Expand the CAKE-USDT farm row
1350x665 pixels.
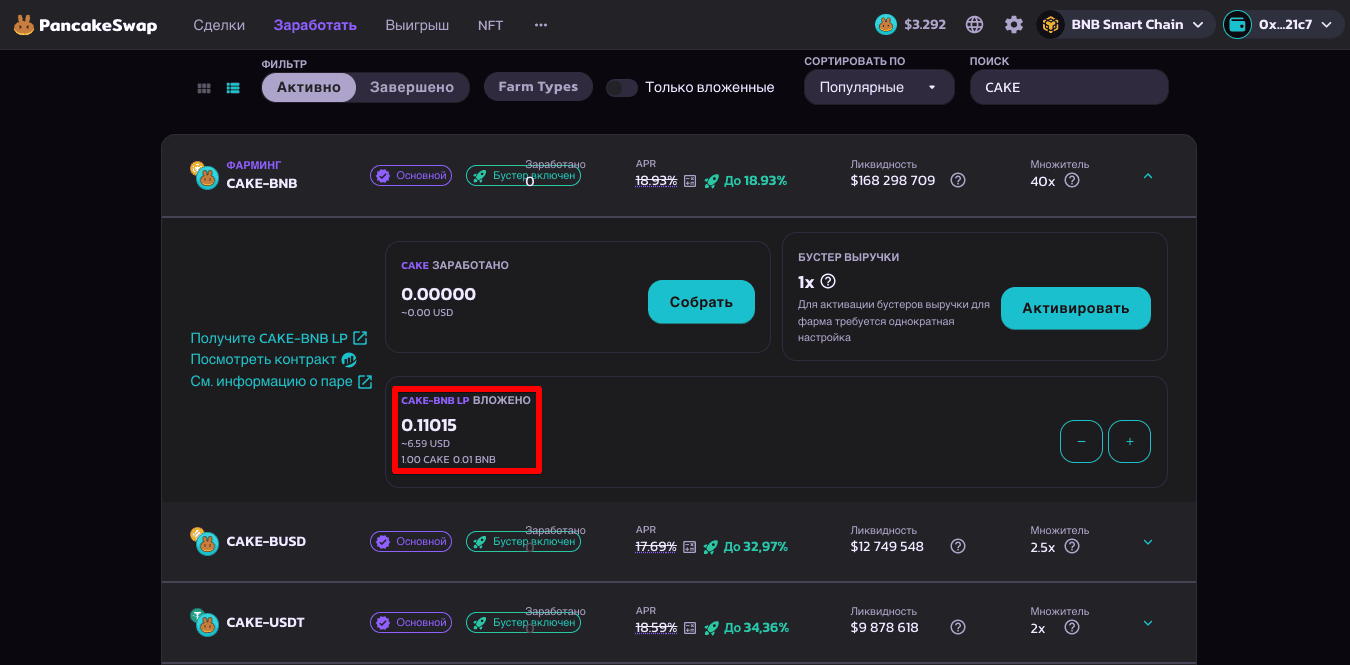click(1148, 623)
